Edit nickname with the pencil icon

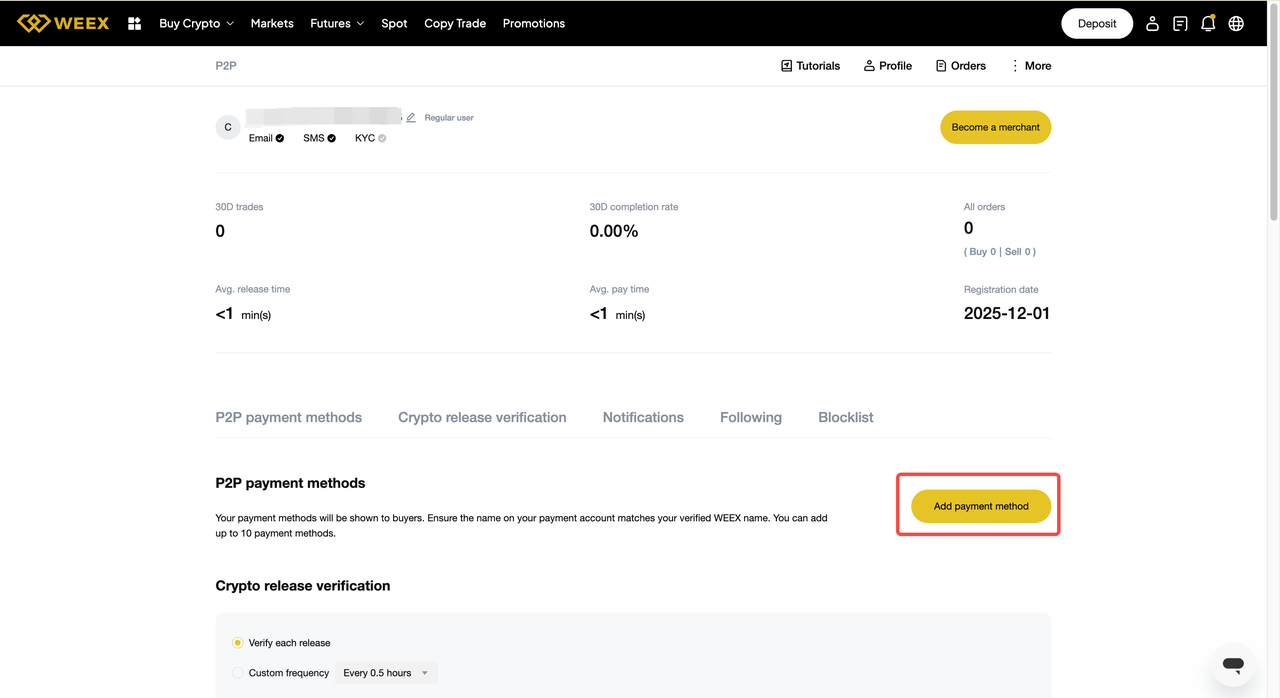pyautogui.click(x=411, y=118)
